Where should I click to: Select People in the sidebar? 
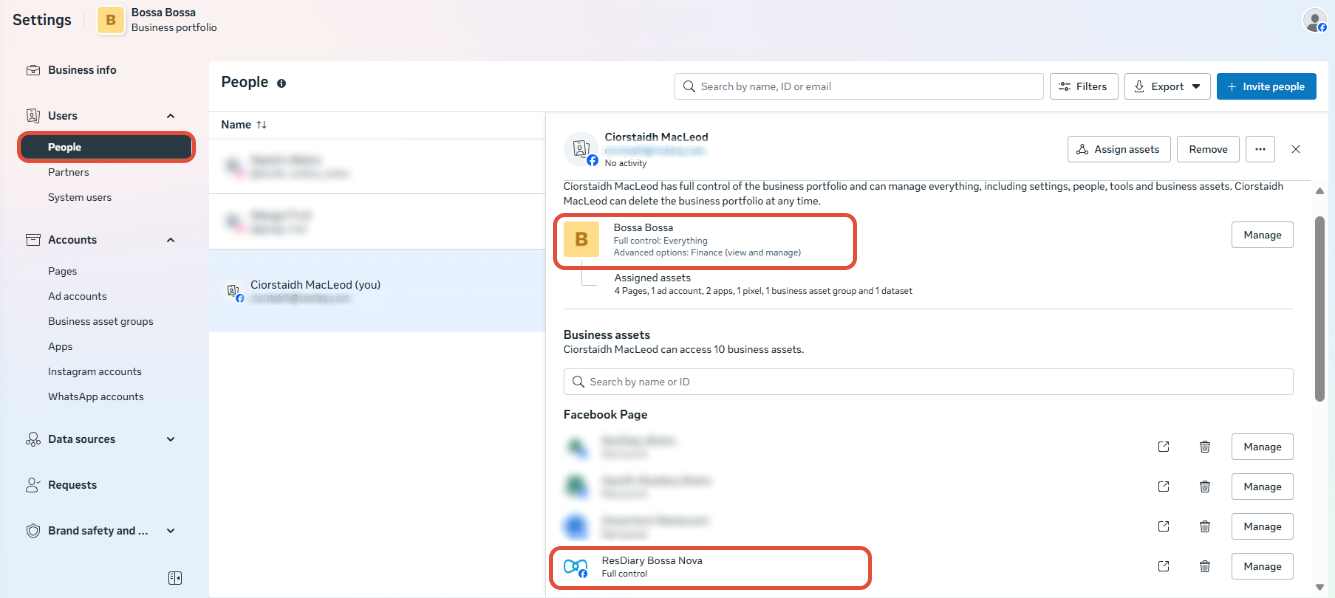click(x=106, y=147)
